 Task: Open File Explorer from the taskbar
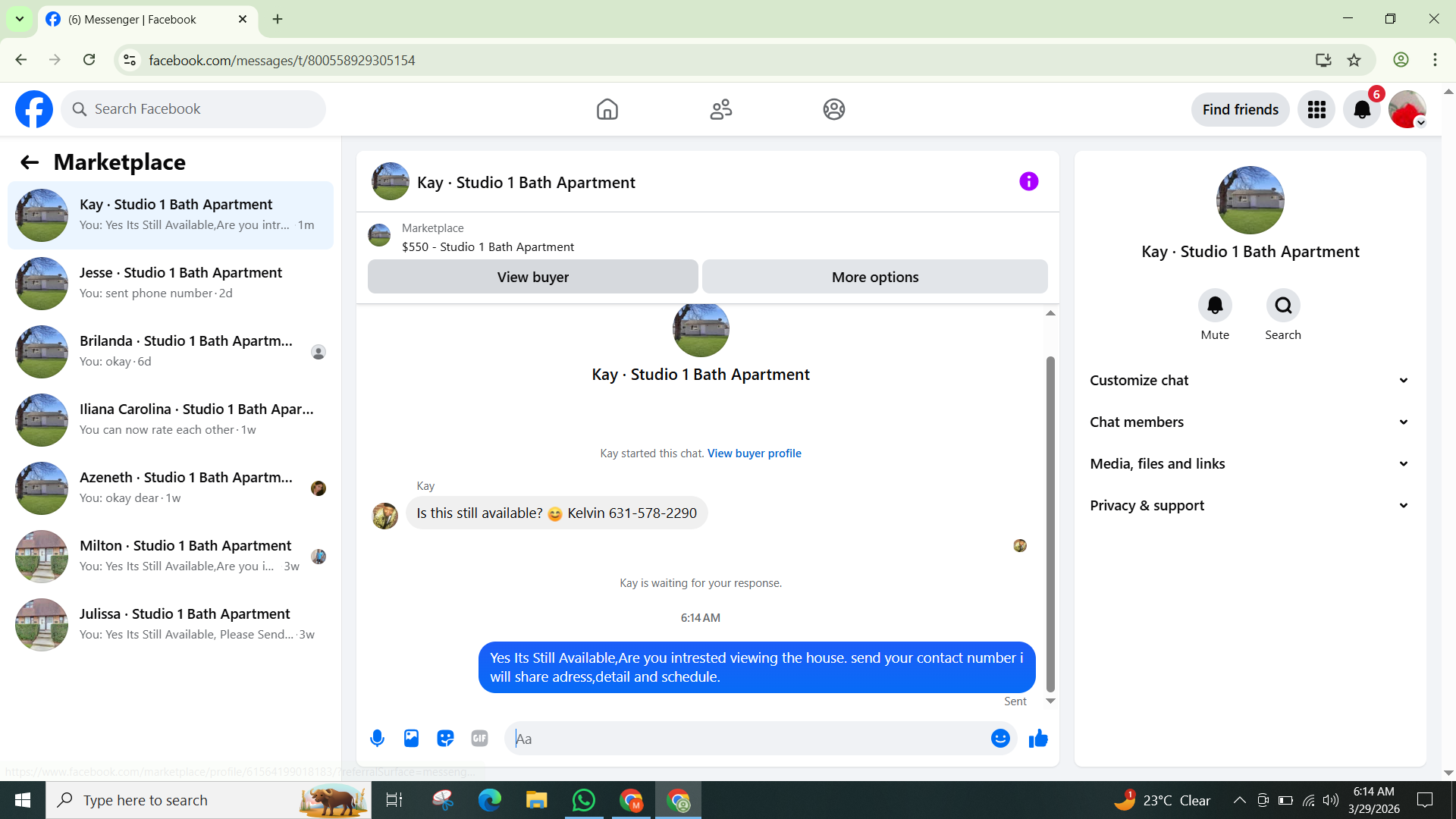(x=537, y=800)
